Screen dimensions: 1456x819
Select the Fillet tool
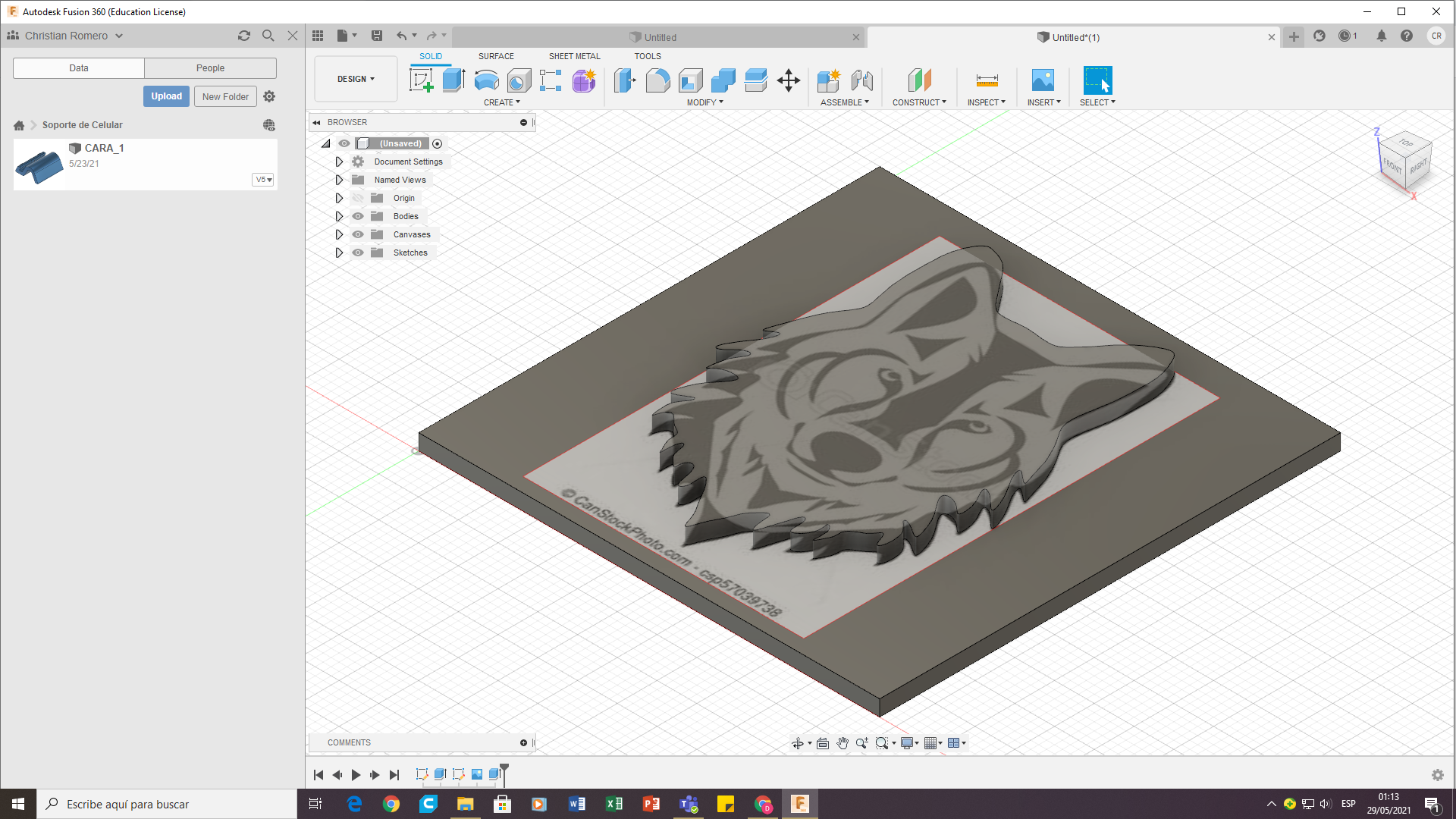point(657,80)
